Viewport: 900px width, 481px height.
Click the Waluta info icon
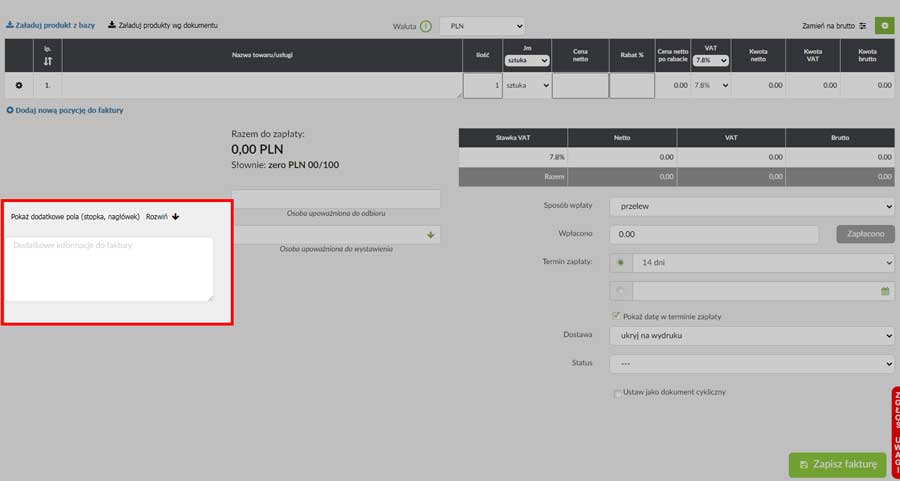425,26
